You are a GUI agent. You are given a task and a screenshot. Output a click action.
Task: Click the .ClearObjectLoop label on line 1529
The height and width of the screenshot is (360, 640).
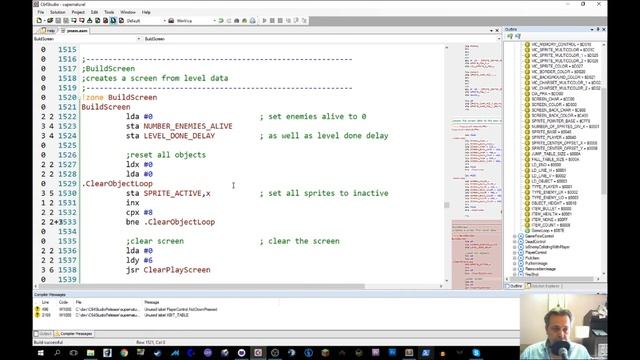click(117, 184)
